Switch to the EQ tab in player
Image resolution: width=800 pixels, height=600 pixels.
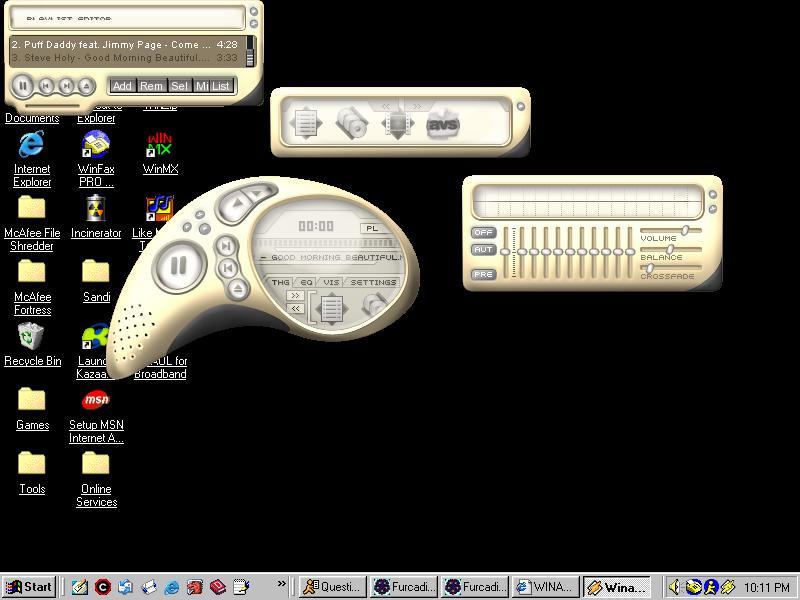pyautogui.click(x=306, y=282)
